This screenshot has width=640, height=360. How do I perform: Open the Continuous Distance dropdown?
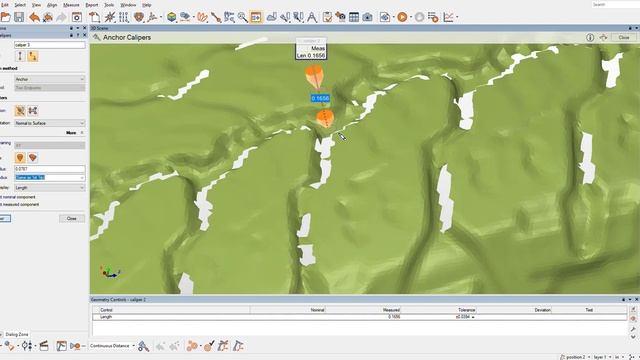[112, 346]
